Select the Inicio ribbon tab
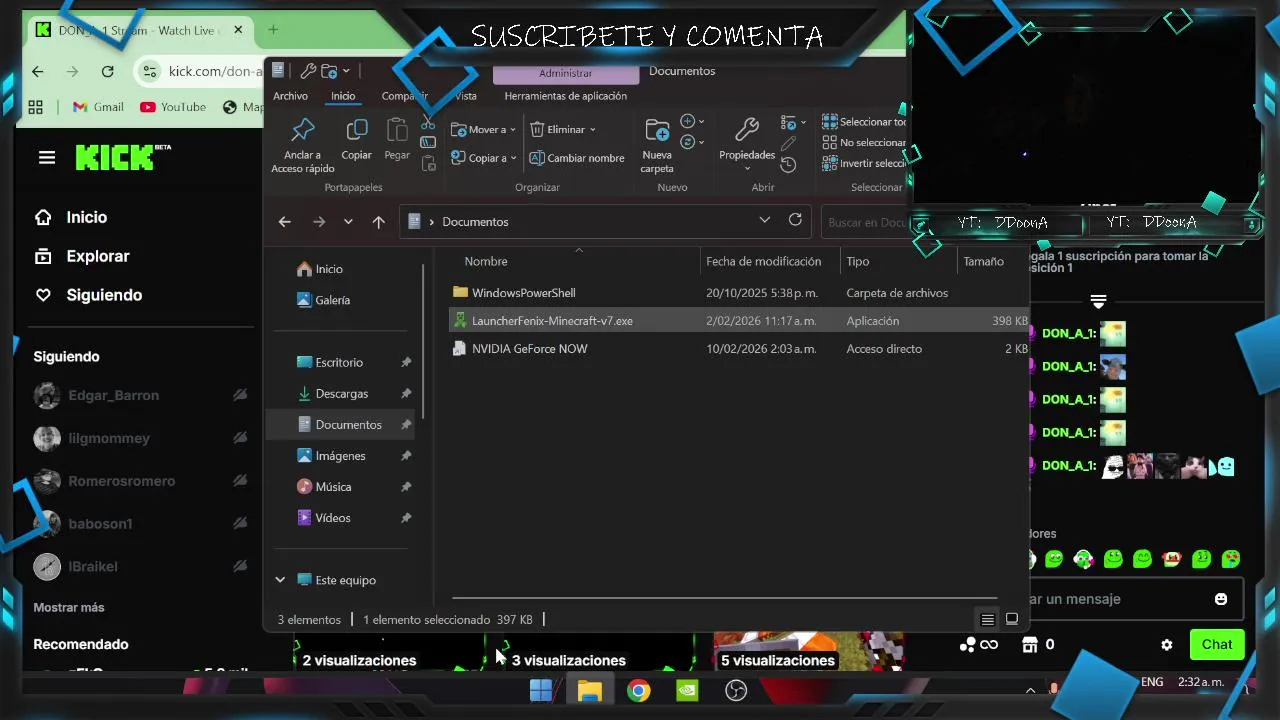Screen dimensions: 1280x720 click(x=343, y=96)
